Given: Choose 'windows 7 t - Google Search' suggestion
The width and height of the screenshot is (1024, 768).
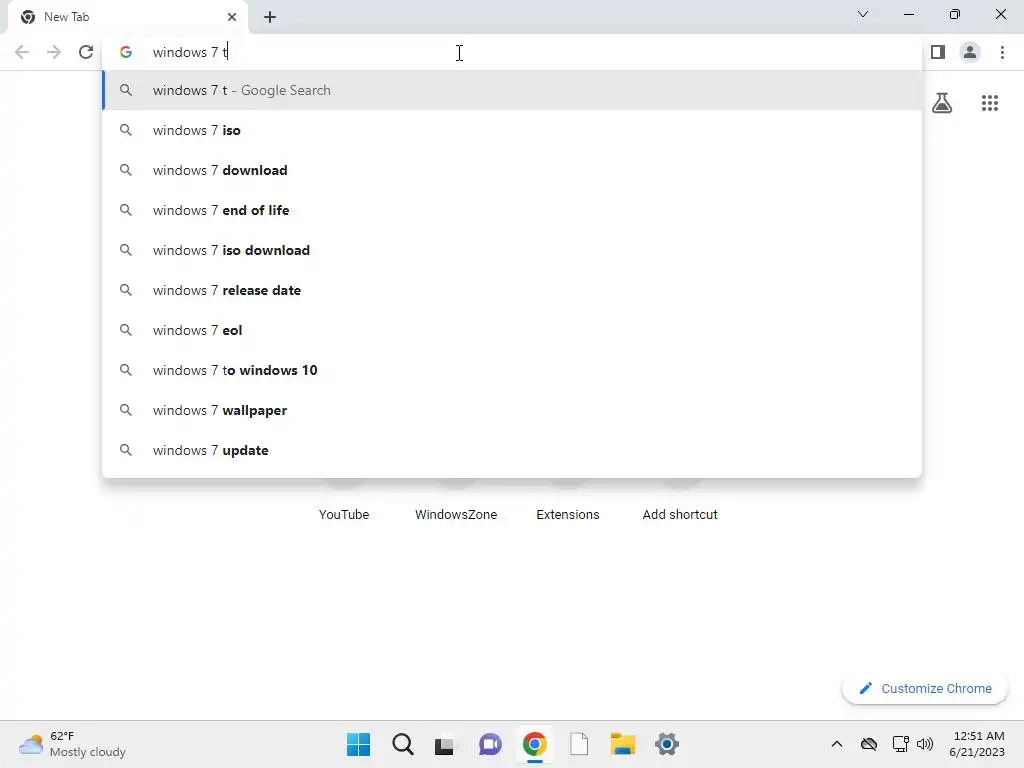Looking at the screenshot, I should pyautogui.click(x=512, y=90).
